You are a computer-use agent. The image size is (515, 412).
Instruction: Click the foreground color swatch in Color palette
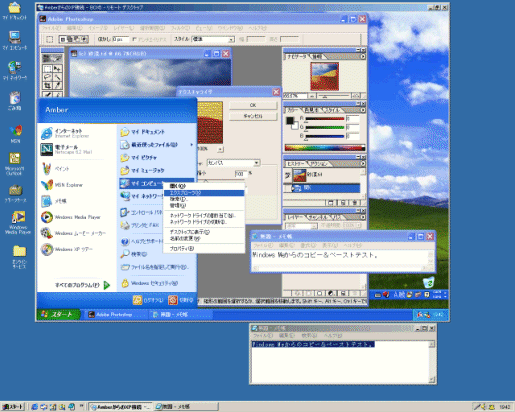point(290,120)
